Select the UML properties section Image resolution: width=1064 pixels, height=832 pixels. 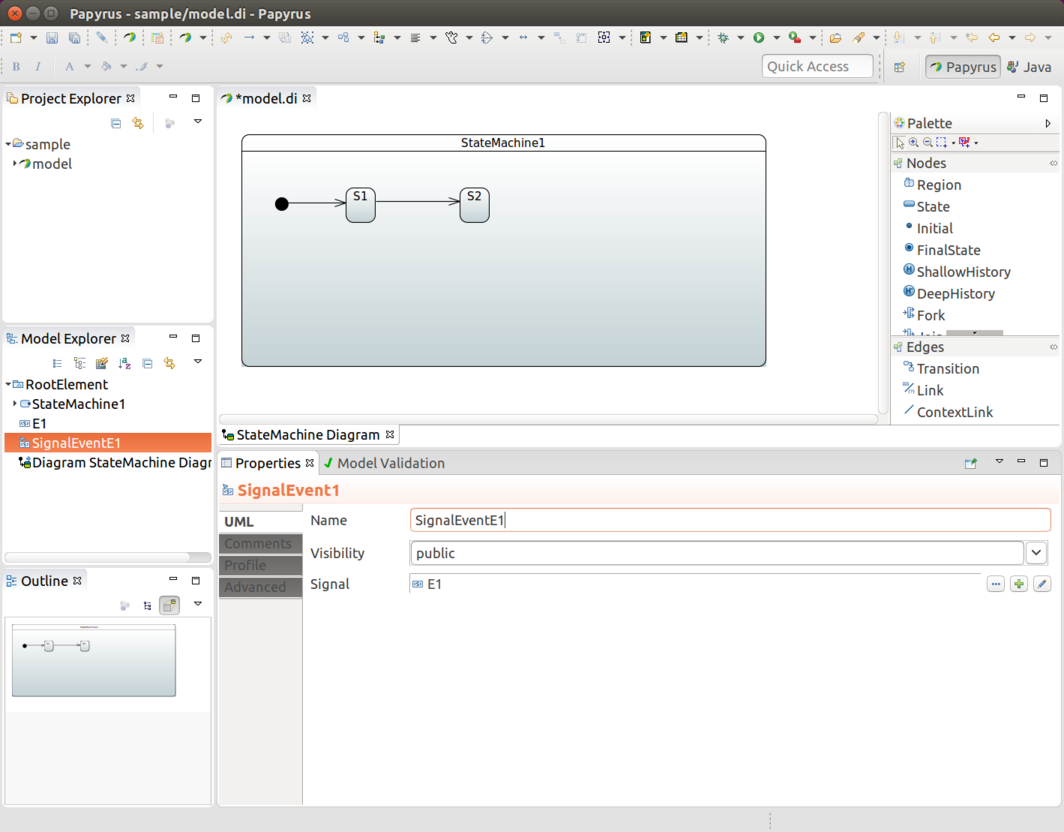261,521
